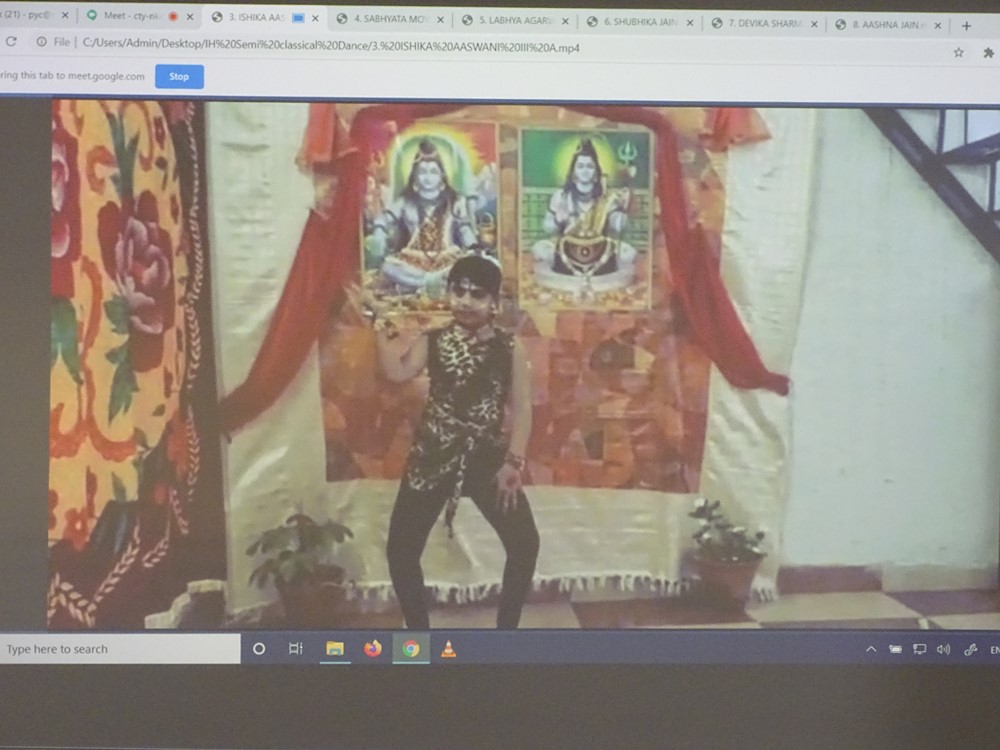The height and width of the screenshot is (750, 1000).
Task: Open Firefox from taskbar
Action: click(372, 649)
